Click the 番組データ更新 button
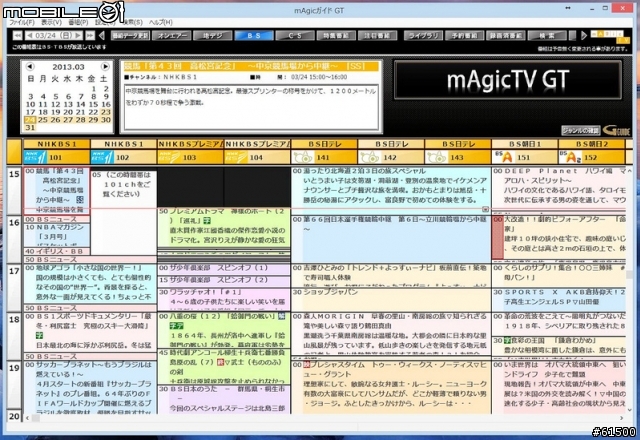The height and width of the screenshot is (440, 640). pos(131,36)
